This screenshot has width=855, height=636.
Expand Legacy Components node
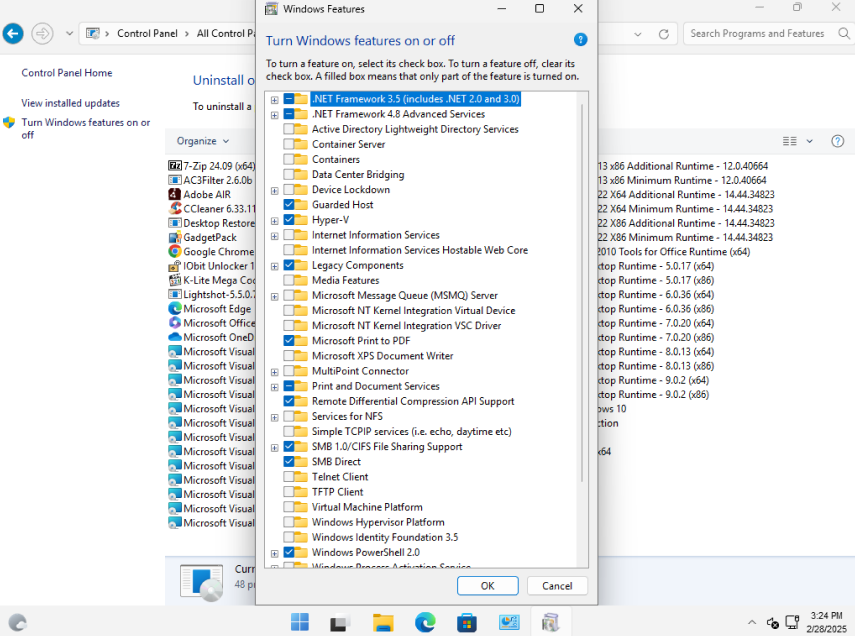click(x=274, y=266)
